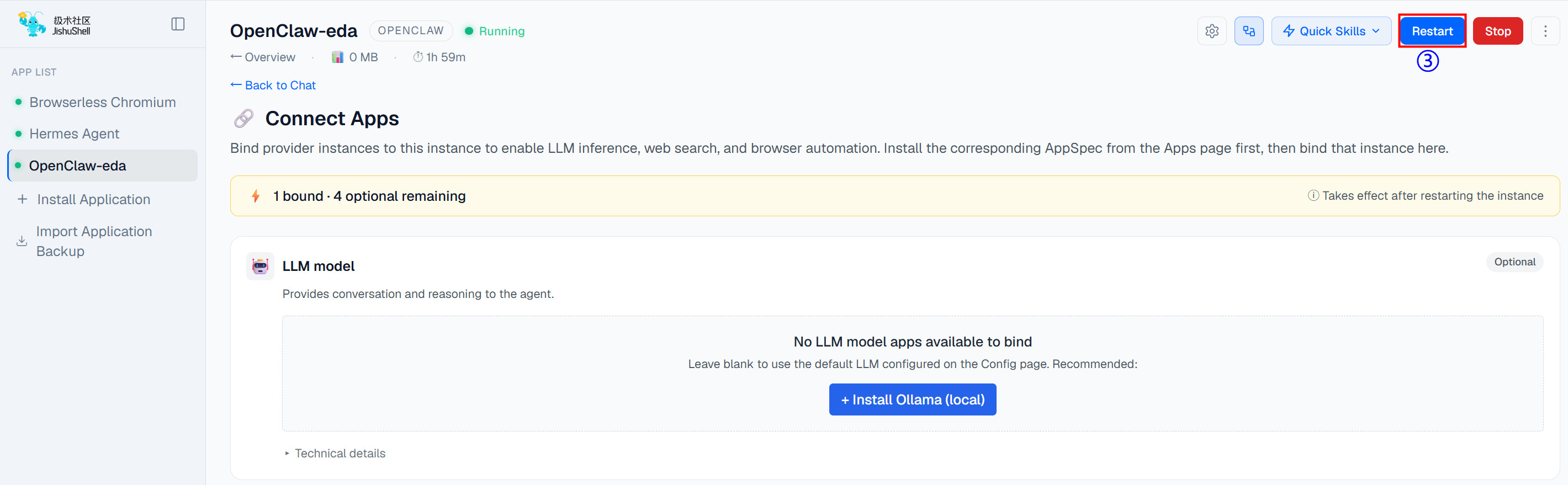Click the '1h 59m' uptime value
Viewport: 1568px width, 485px height.
coord(446,57)
